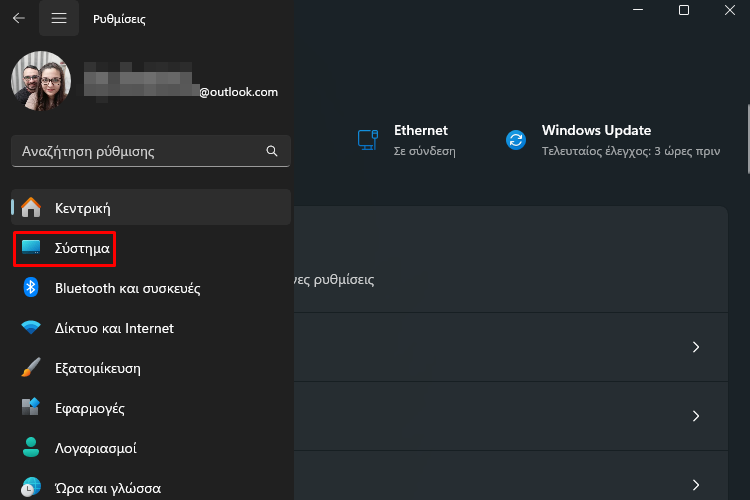Open Bluetooth και συσκευές section
The image size is (750, 500).
coord(151,288)
